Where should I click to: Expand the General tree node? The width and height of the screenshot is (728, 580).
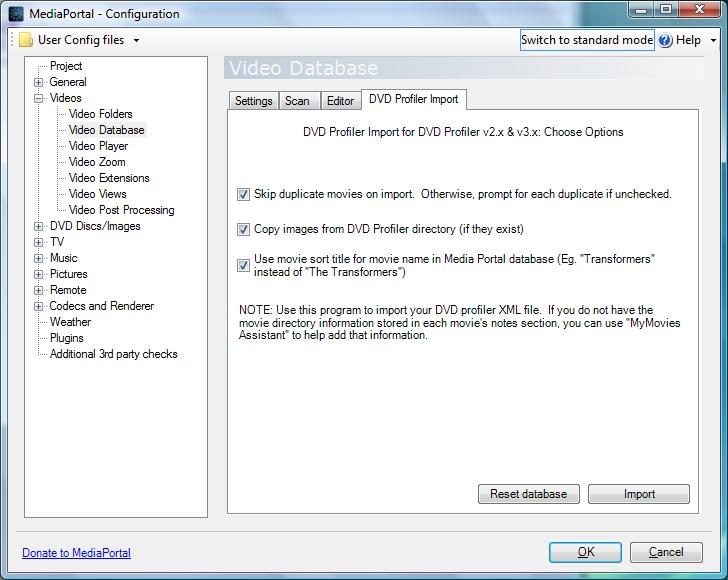[39, 82]
